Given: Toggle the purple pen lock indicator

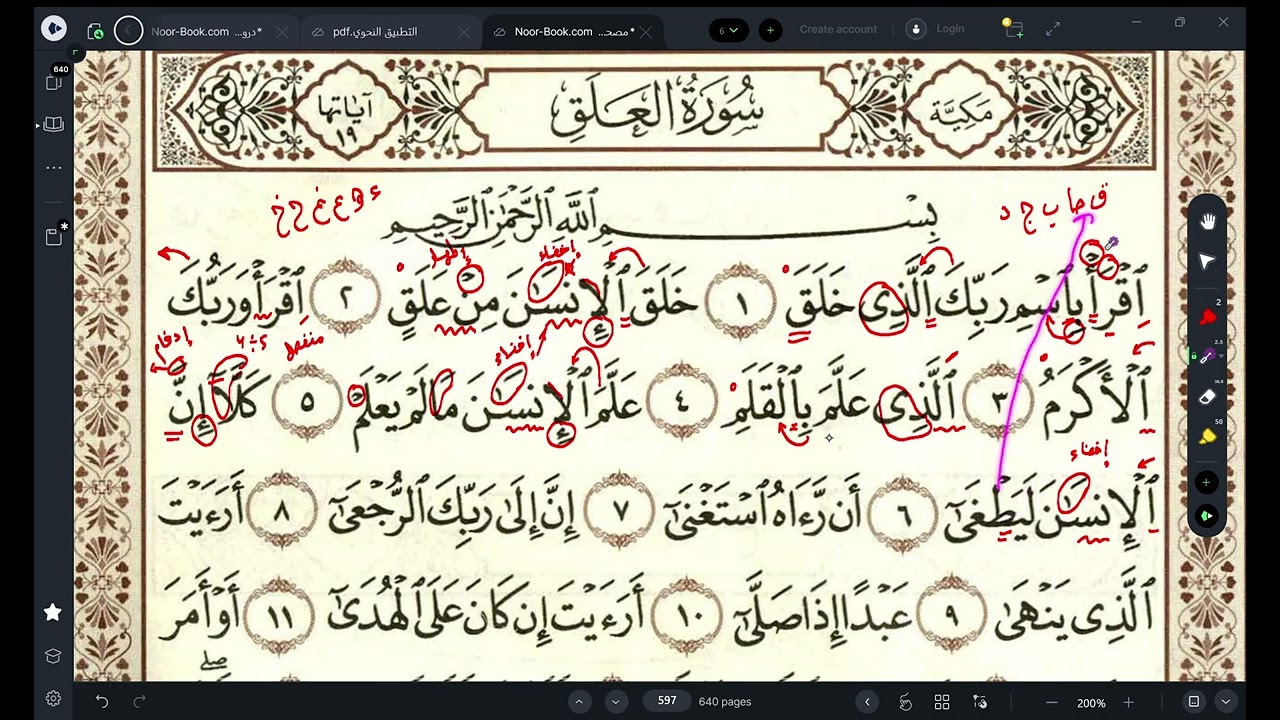Looking at the screenshot, I should point(1194,356).
